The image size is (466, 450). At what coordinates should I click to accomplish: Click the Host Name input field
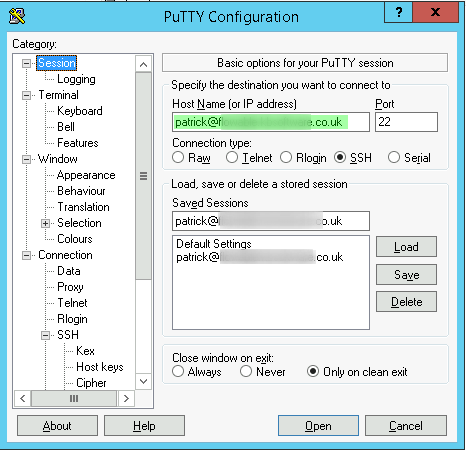coord(271,122)
